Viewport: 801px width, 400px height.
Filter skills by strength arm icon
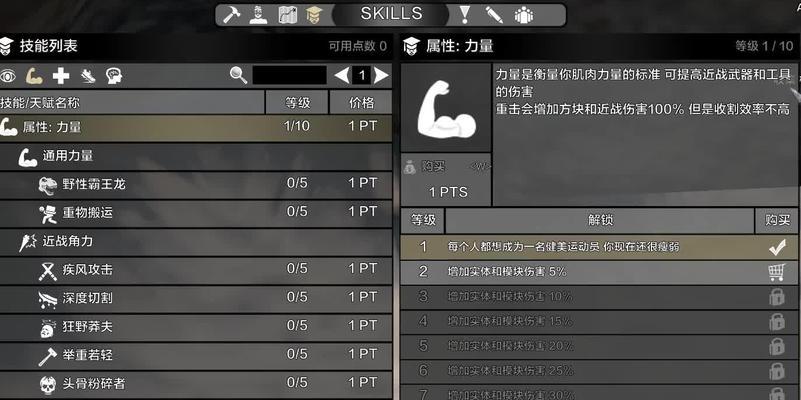coord(34,76)
